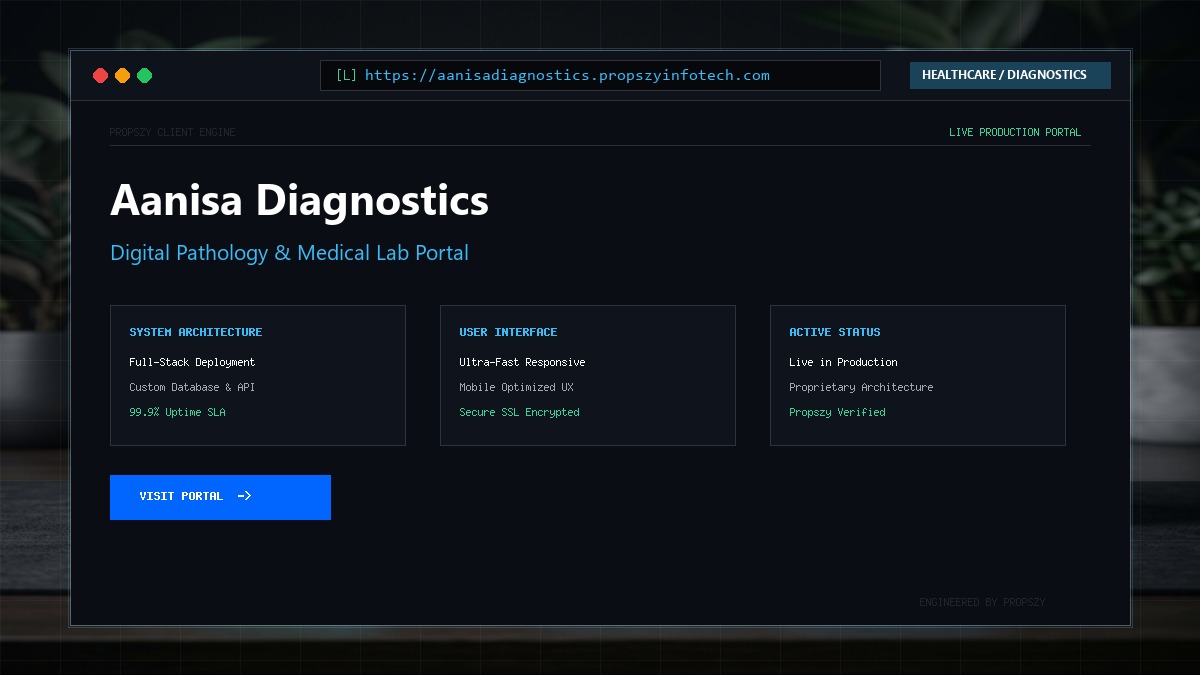1200x675 pixels.
Task: Click the Aanisa Diagnostics heading
Action: point(299,200)
